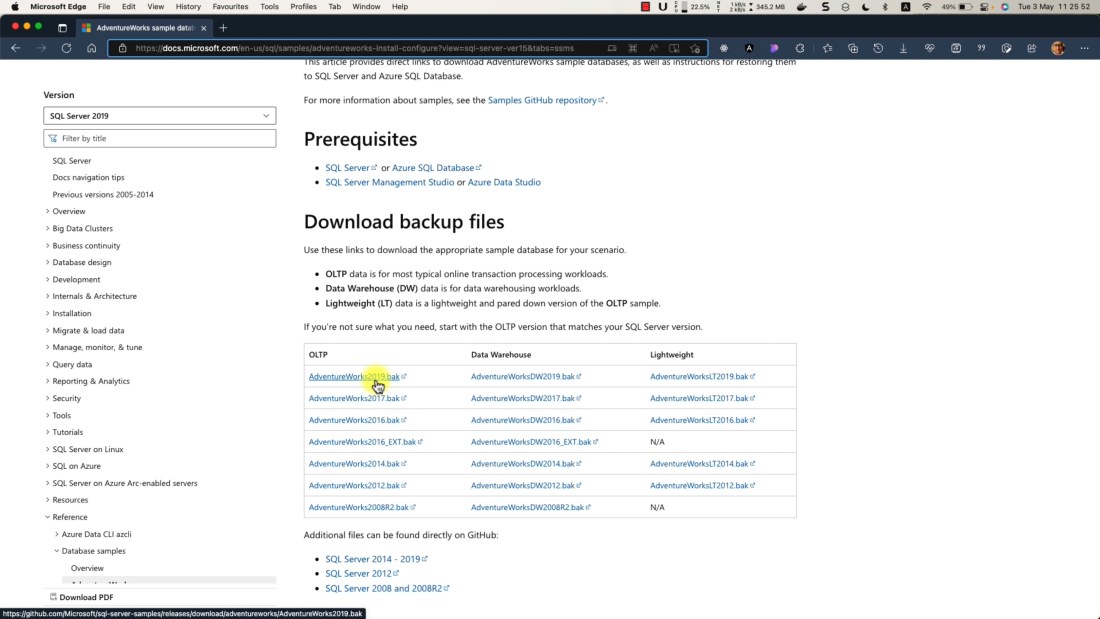Open the Tools menu

tap(269, 6)
